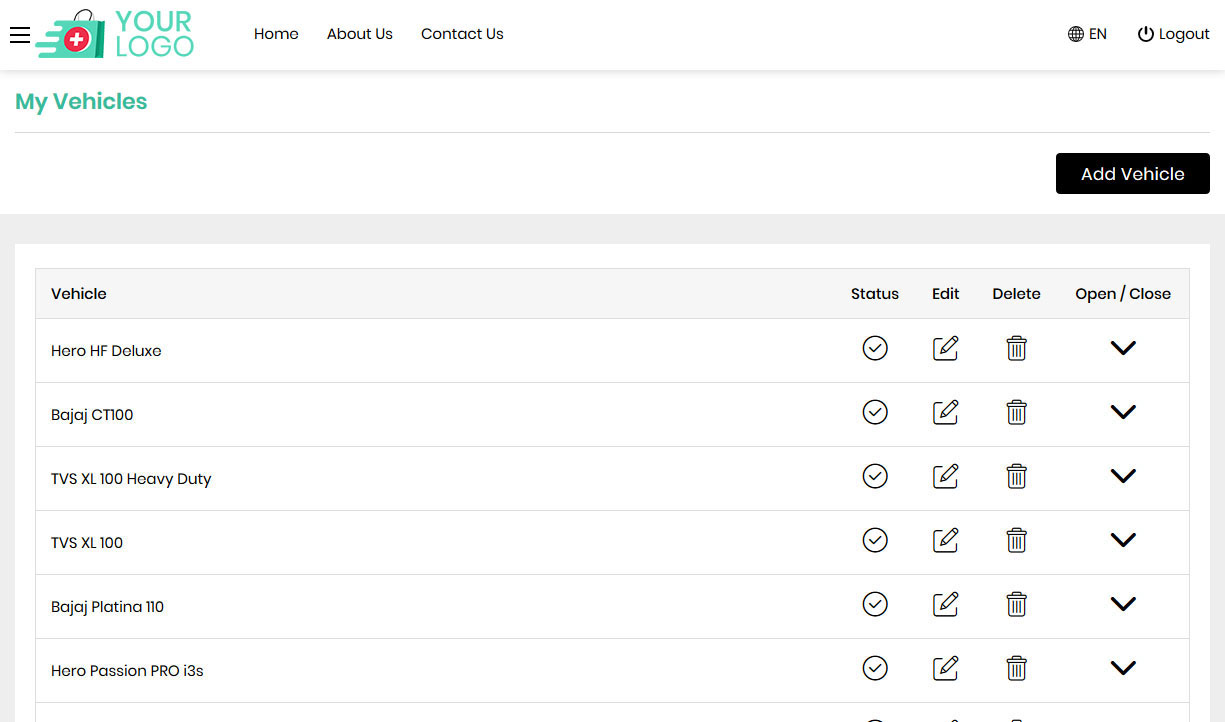
Task: Click the My Vehicles page heading
Action: pos(81,102)
